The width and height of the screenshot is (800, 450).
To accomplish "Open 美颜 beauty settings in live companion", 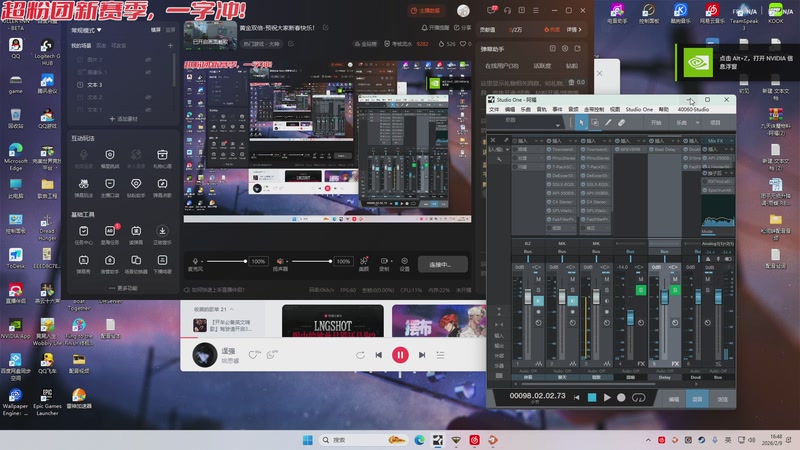I will pos(364,264).
